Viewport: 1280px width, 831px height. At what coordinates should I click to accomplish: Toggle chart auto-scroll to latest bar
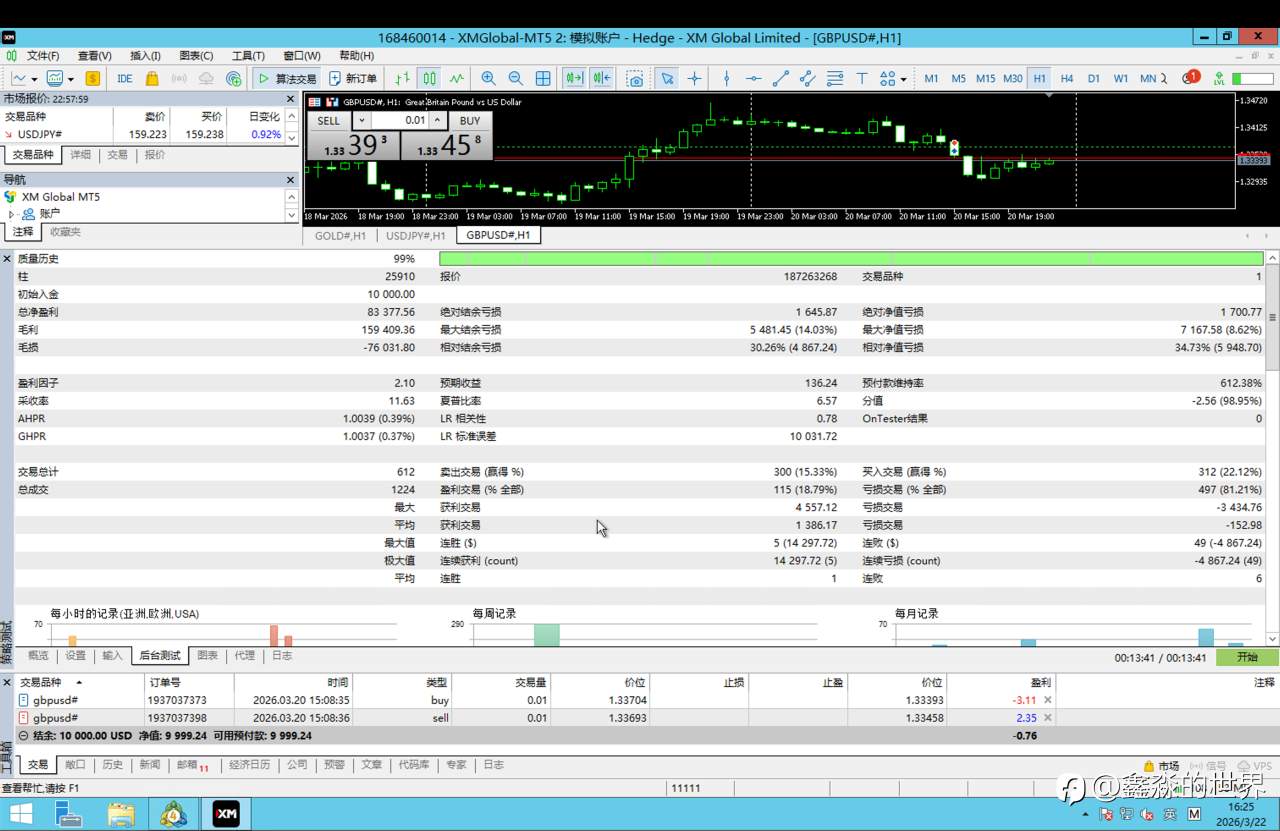coord(574,78)
